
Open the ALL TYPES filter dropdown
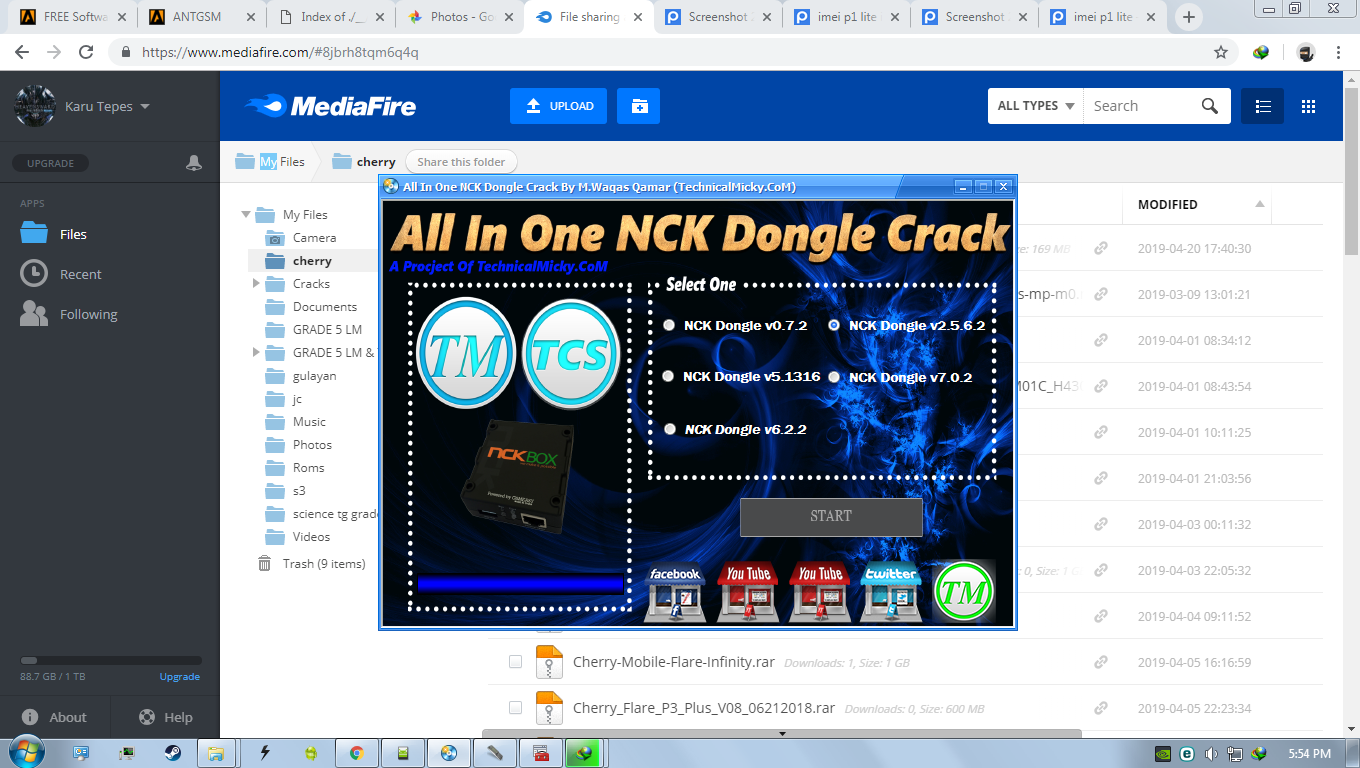[x=1036, y=106]
